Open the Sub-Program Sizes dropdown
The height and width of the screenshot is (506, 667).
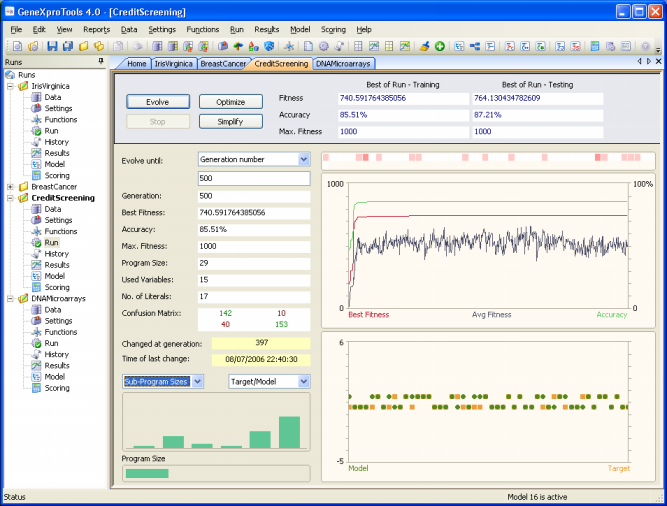[x=197, y=381]
